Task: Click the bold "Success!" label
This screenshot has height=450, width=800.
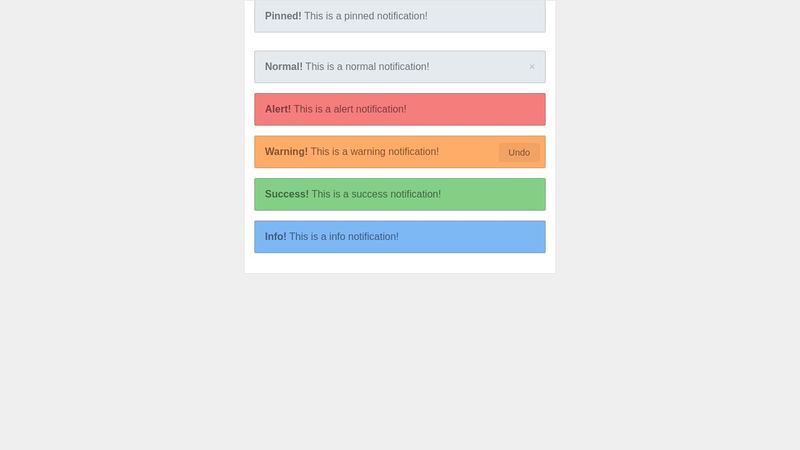Action: coord(287,194)
